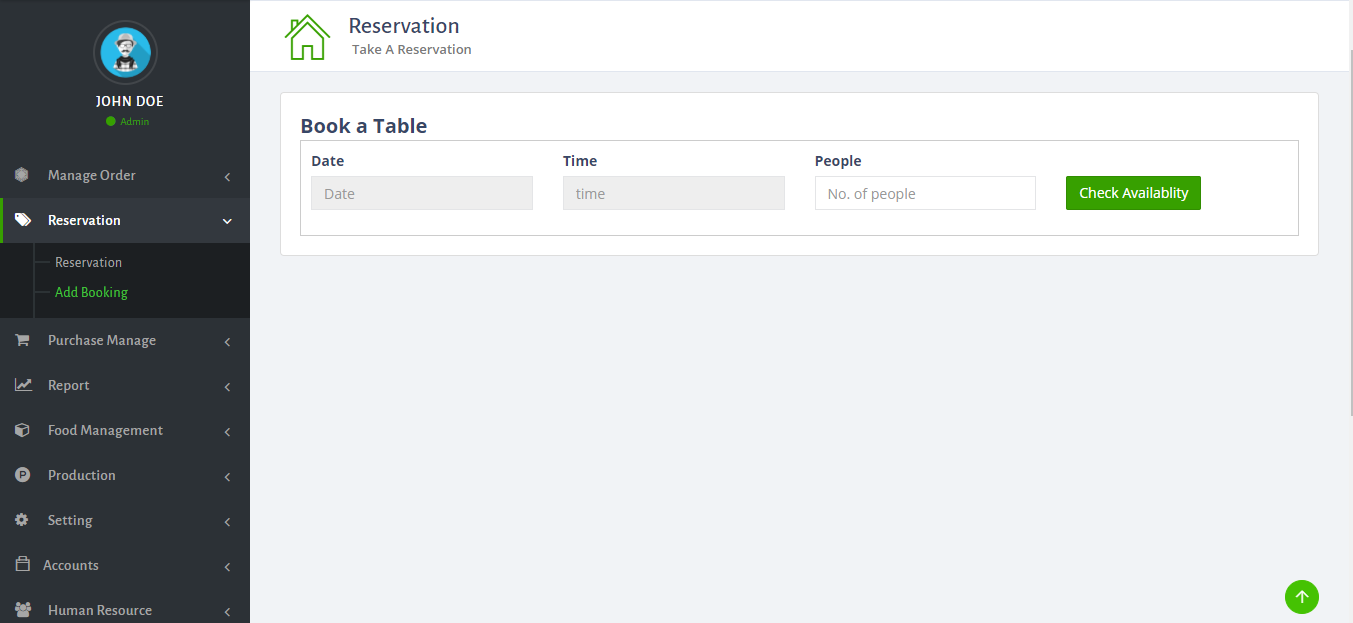Open the Add Booking link
This screenshot has width=1353, height=623.
point(91,292)
